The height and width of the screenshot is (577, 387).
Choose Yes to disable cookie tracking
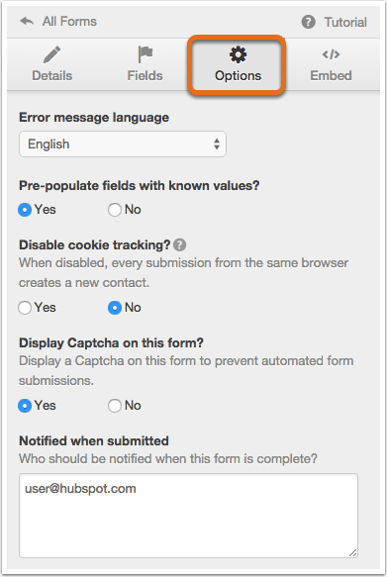pyautogui.click(x=25, y=308)
